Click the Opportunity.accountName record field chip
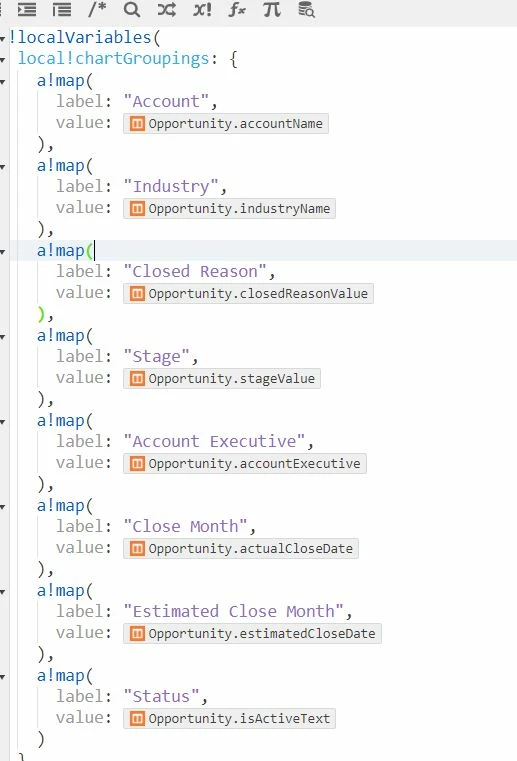The height and width of the screenshot is (761, 517). [x=226, y=123]
